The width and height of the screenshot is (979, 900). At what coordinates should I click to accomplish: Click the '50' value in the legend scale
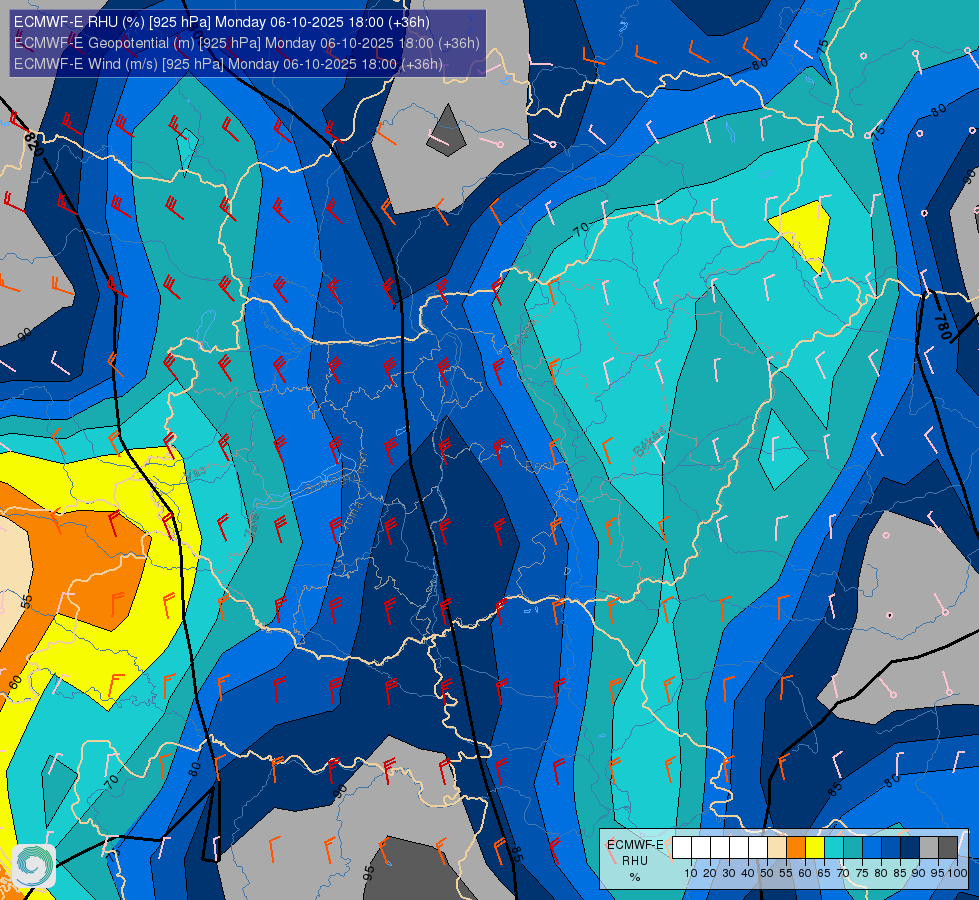coord(767,873)
